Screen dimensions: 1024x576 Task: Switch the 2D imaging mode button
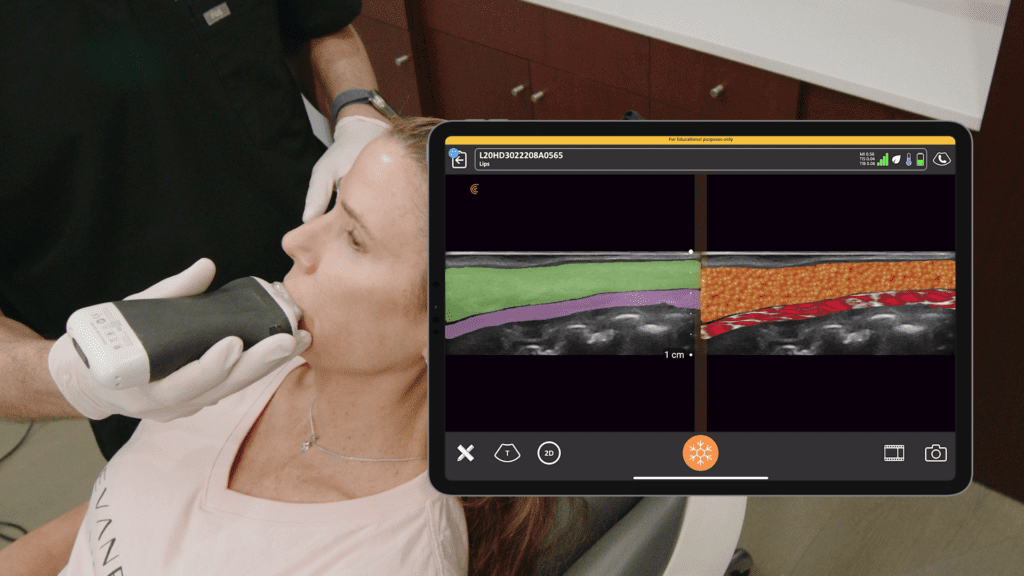(x=548, y=453)
